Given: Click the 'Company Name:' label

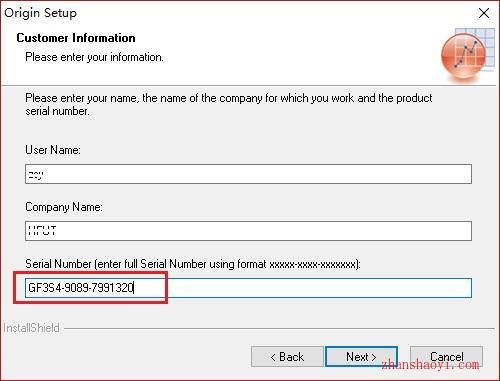Looking at the screenshot, I should coord(64,207).
